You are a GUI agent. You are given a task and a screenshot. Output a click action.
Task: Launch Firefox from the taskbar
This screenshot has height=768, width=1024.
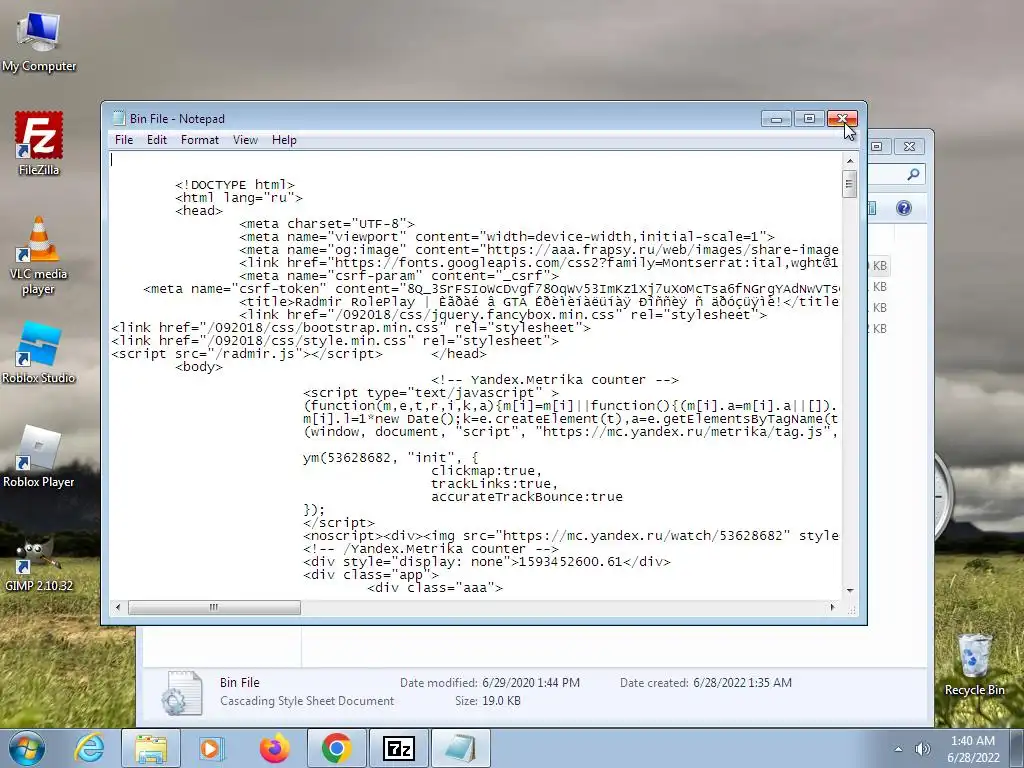coord(274,748)
